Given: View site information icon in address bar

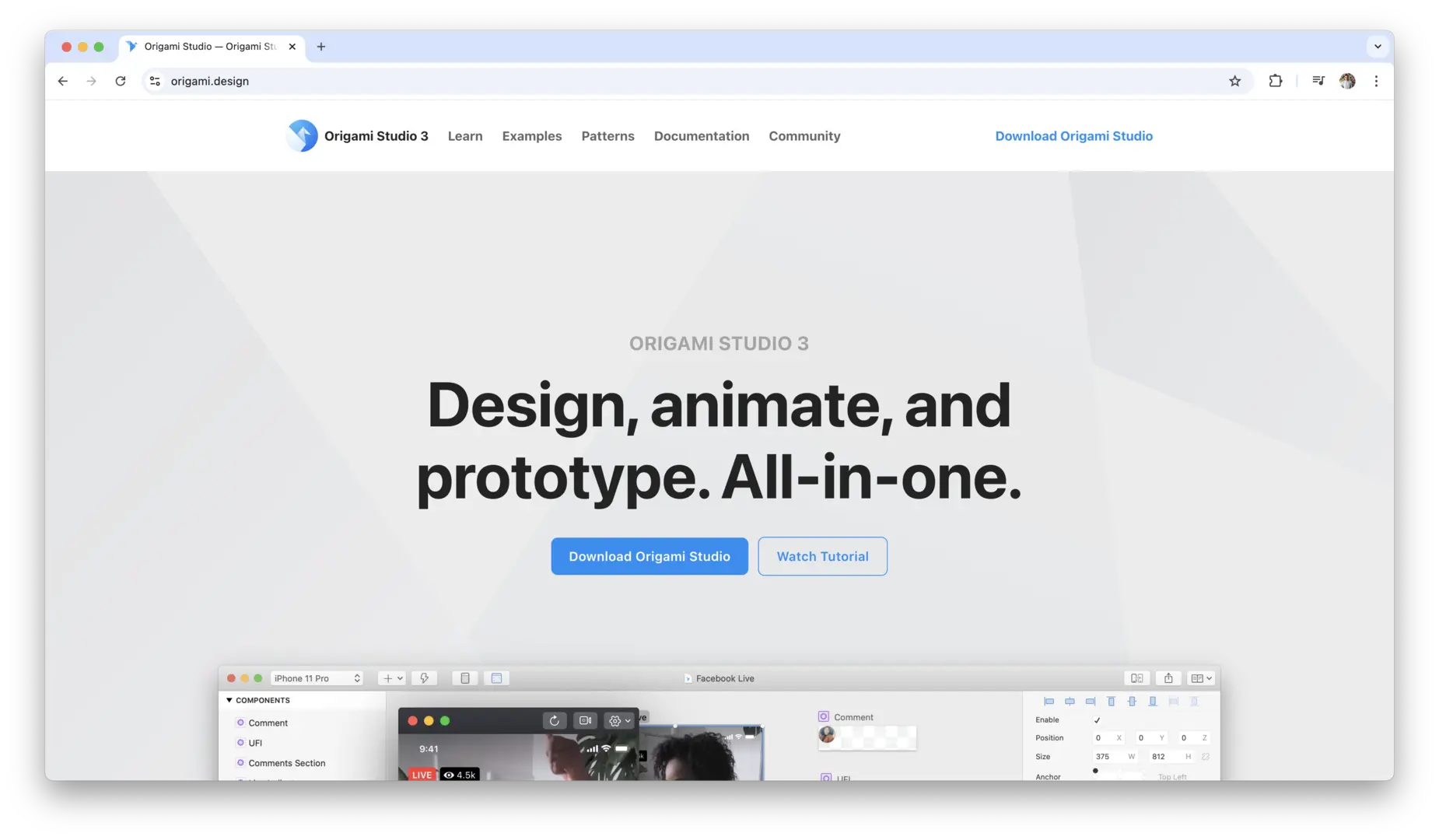Looking at the screenshot, I should 155,81.
